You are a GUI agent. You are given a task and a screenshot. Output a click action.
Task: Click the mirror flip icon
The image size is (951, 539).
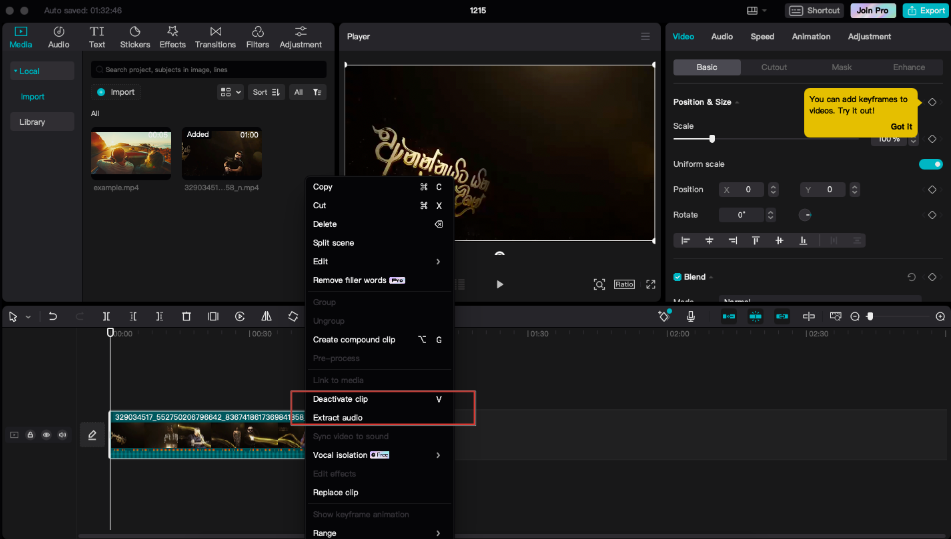pos(266,316)
